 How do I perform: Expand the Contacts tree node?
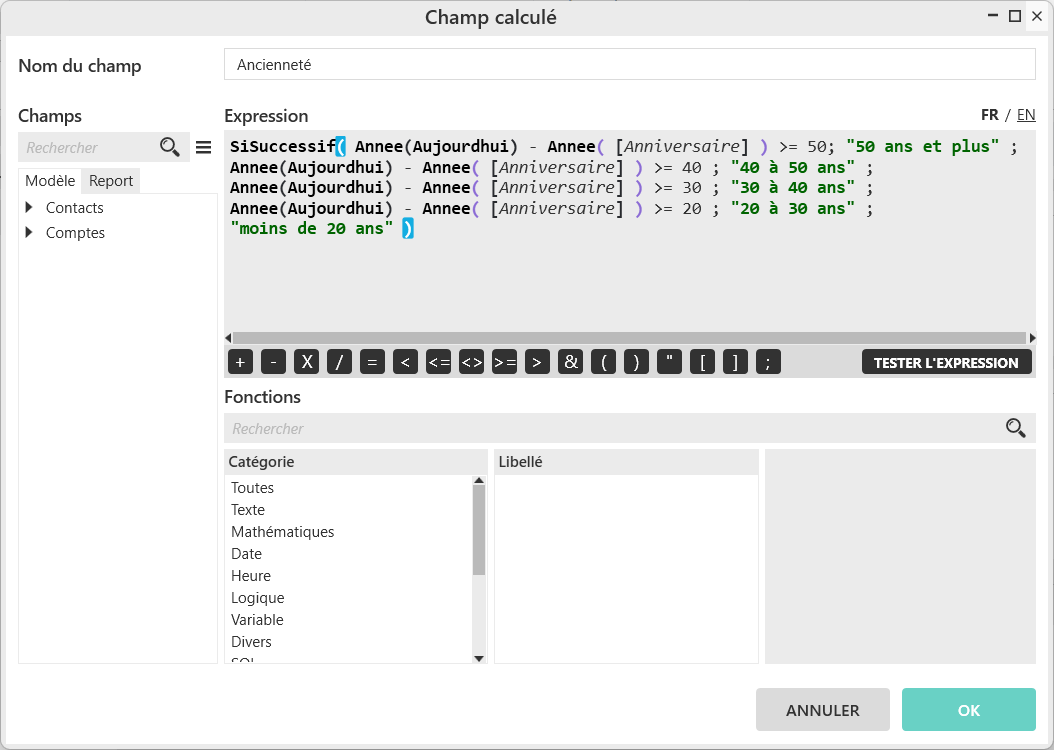tap(29, 208)
